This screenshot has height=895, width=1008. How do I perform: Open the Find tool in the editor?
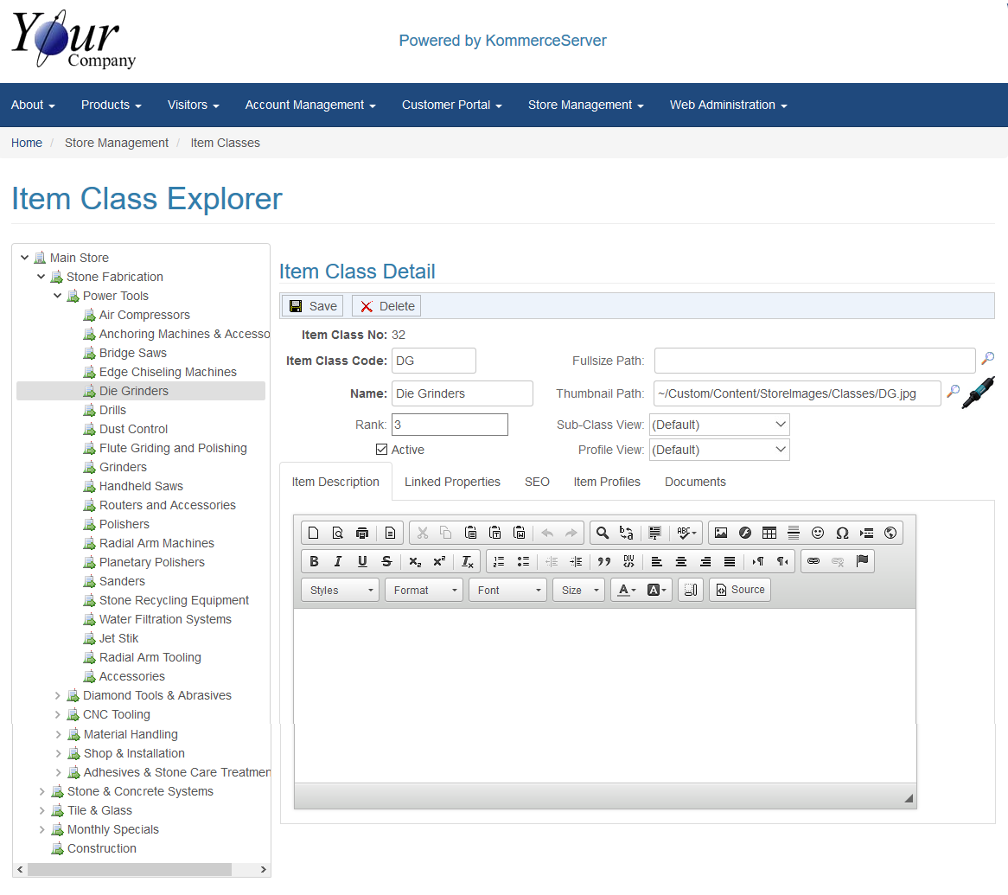(x=602, y=533)
